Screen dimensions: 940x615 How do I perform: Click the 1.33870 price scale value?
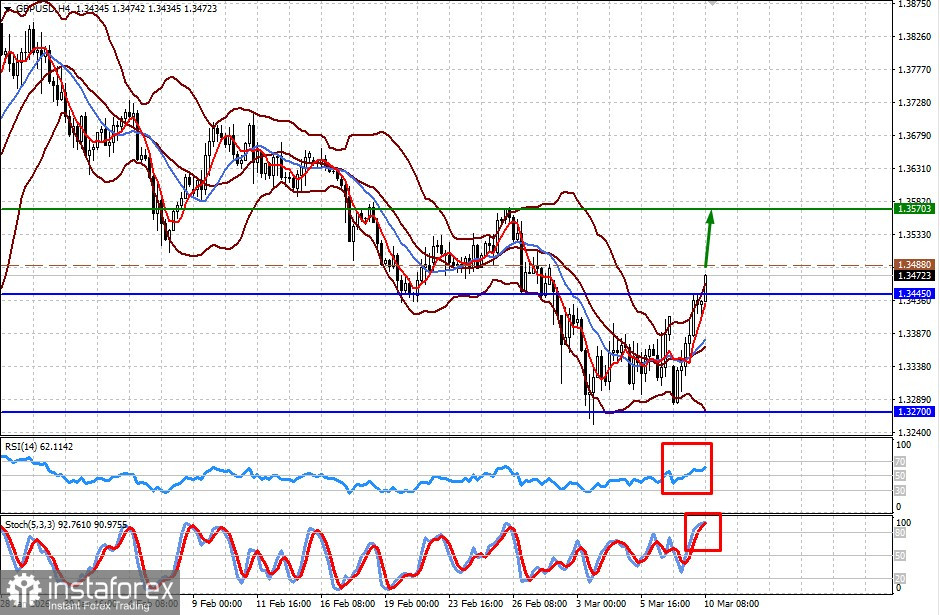[914, 334]
